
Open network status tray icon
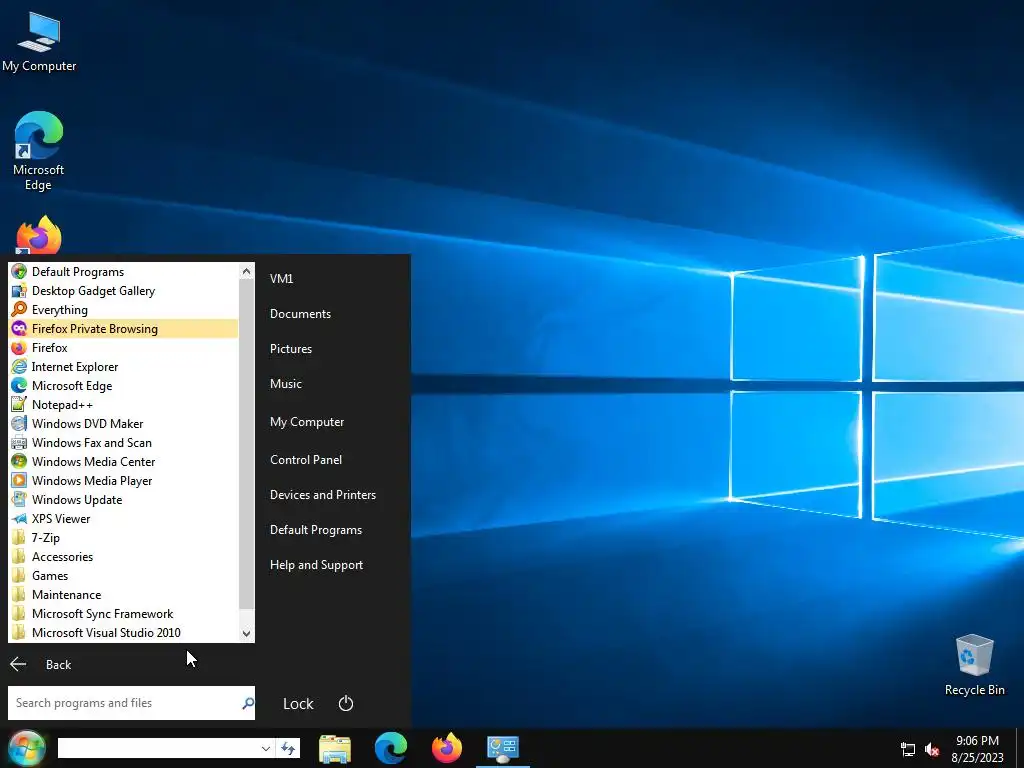pyautogui.click(x=908, y=749)
